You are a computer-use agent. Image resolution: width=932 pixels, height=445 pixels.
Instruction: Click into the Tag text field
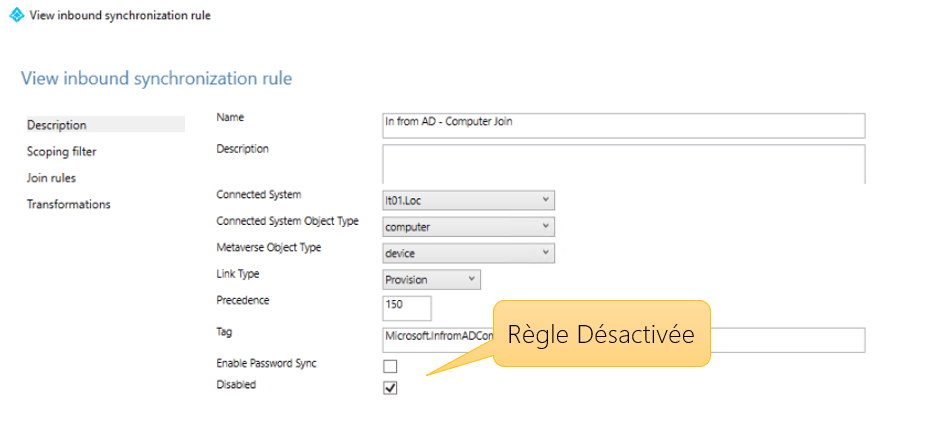pos(438,340)
